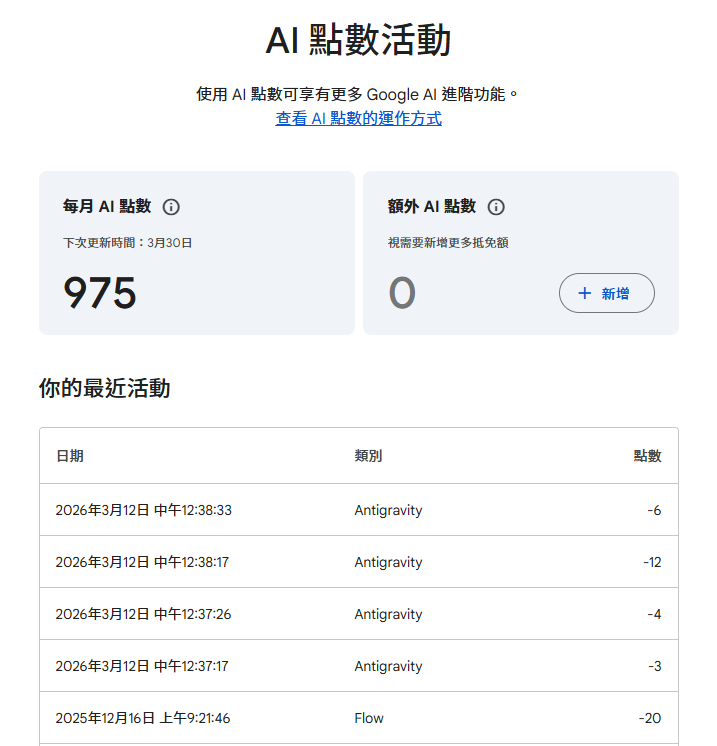The image size is (717, 746).
Task: Click Antigravity in the 12:37:17 row
Action: 388,667
